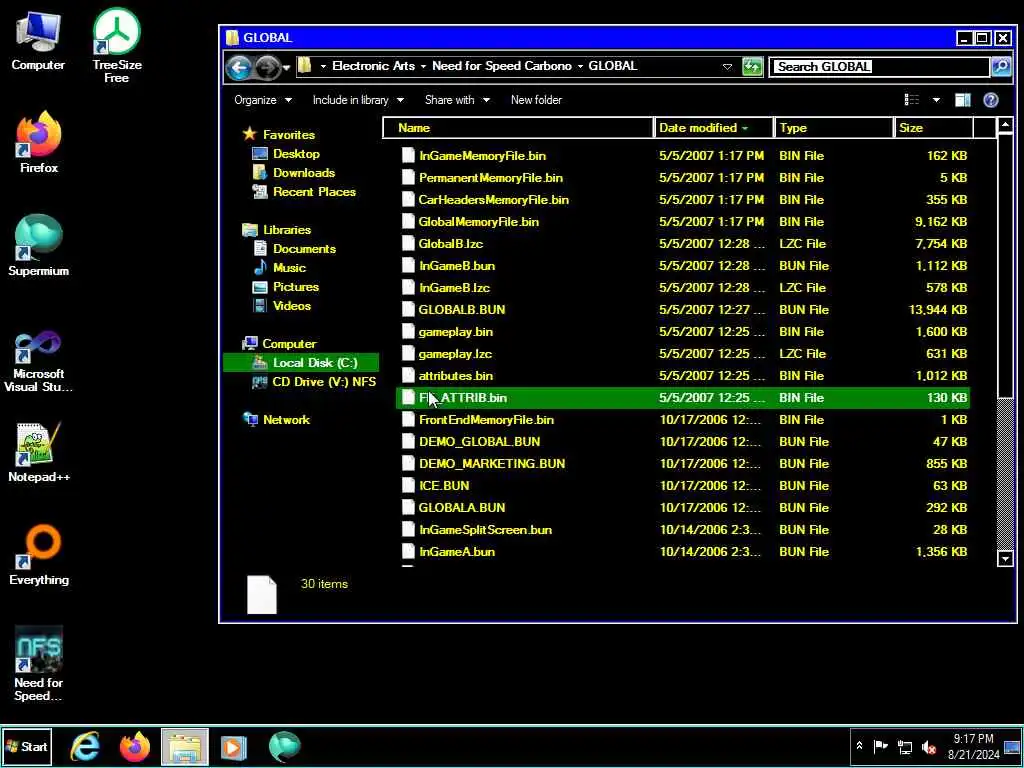Toggle the preview pane button
Image resolution: width=1024 pixels, height=768 pixels.
[x=963, y=100]
